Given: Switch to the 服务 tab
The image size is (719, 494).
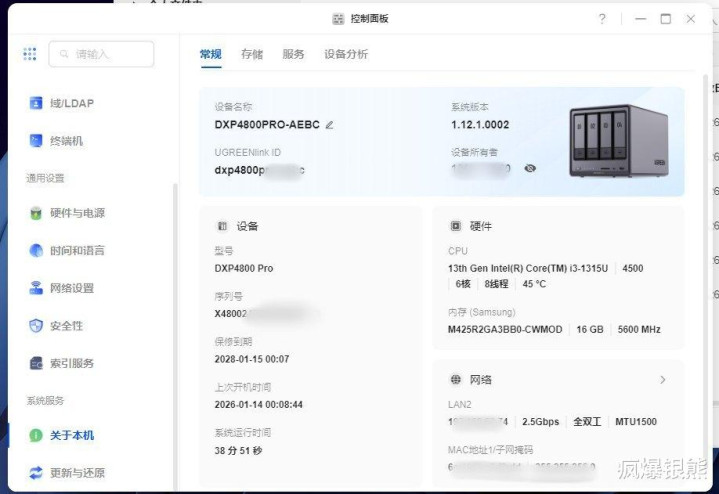Looking at the screenshot, I should tap(293, 54).
